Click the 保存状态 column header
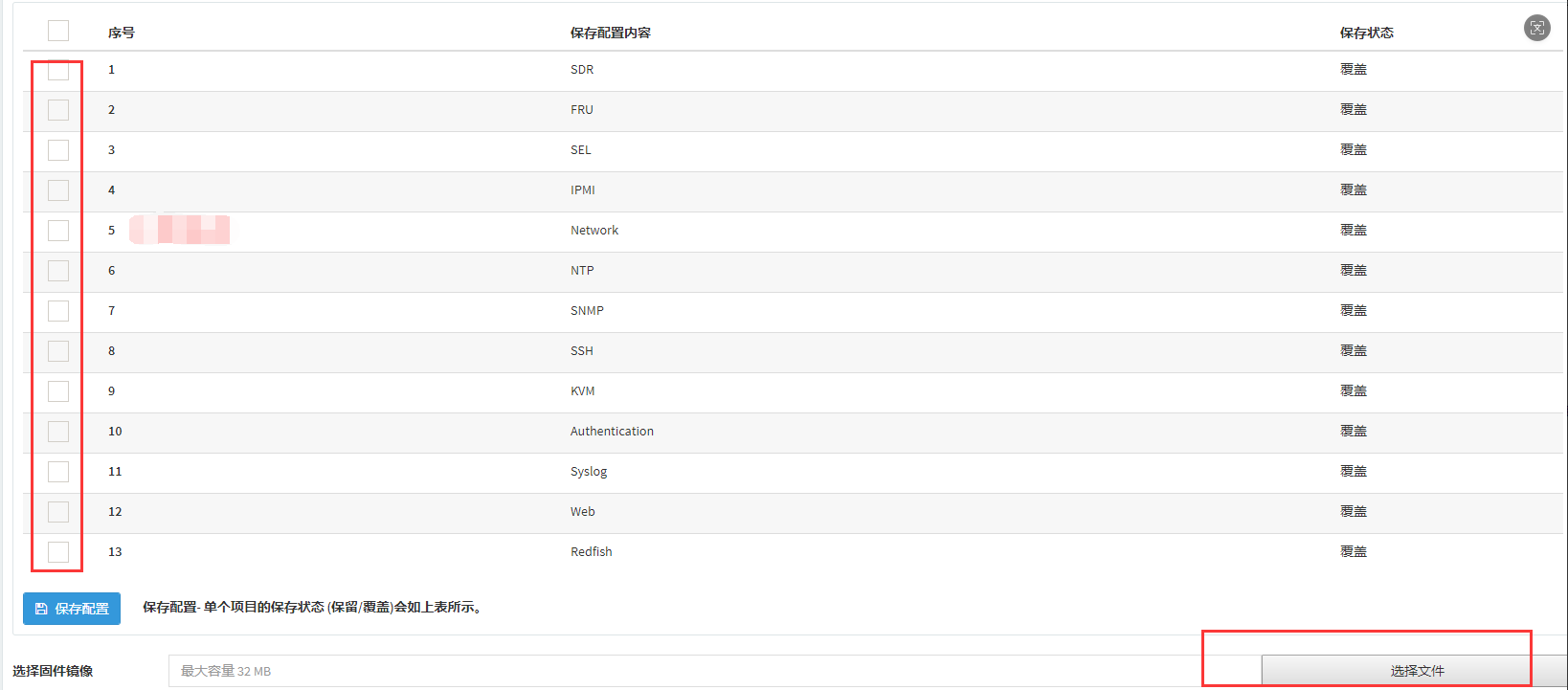1568x690 pixels. click(x=1366, y=33)
